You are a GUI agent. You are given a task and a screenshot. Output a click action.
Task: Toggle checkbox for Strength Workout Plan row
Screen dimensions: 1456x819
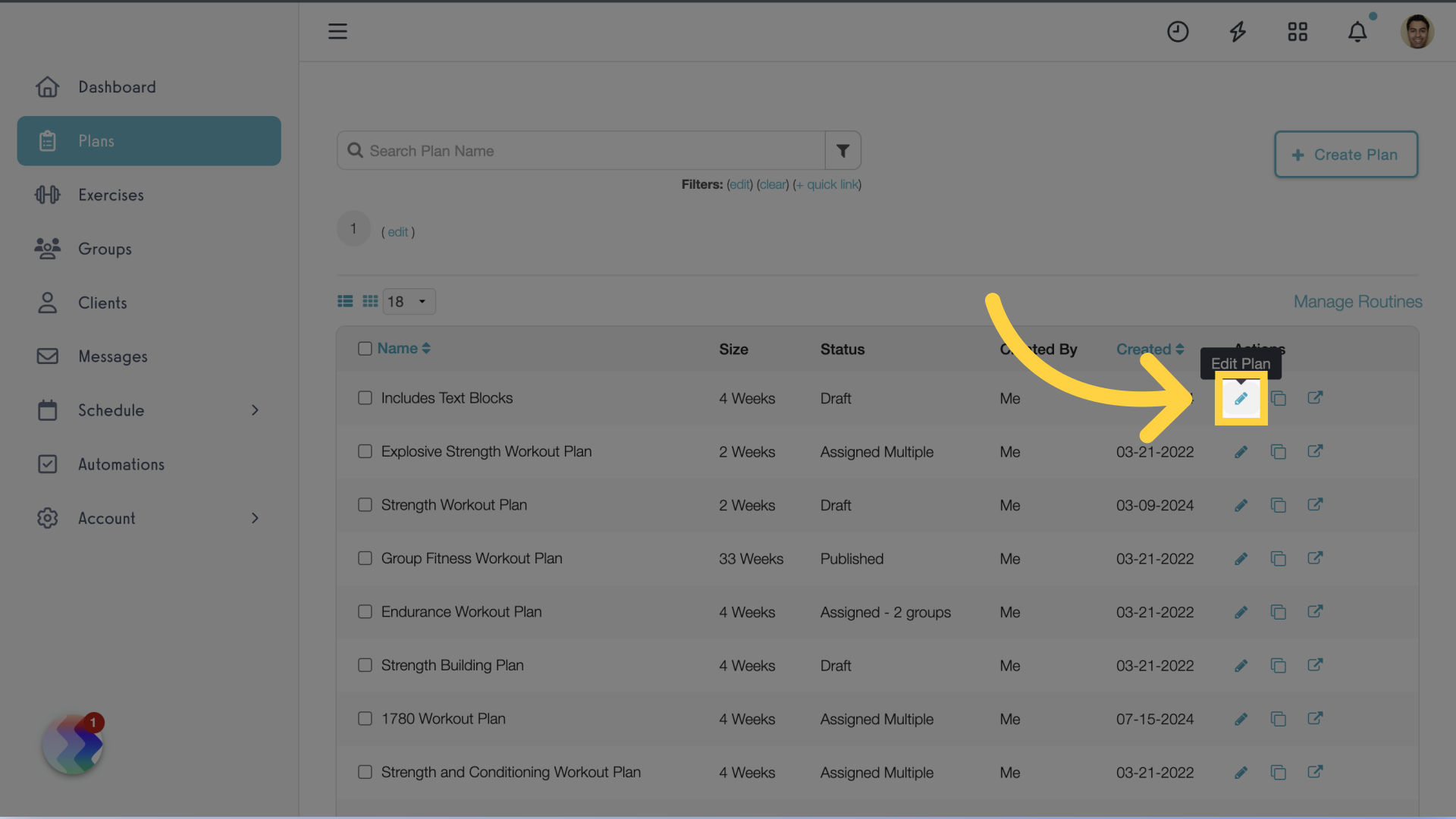[x=364, y=505]
